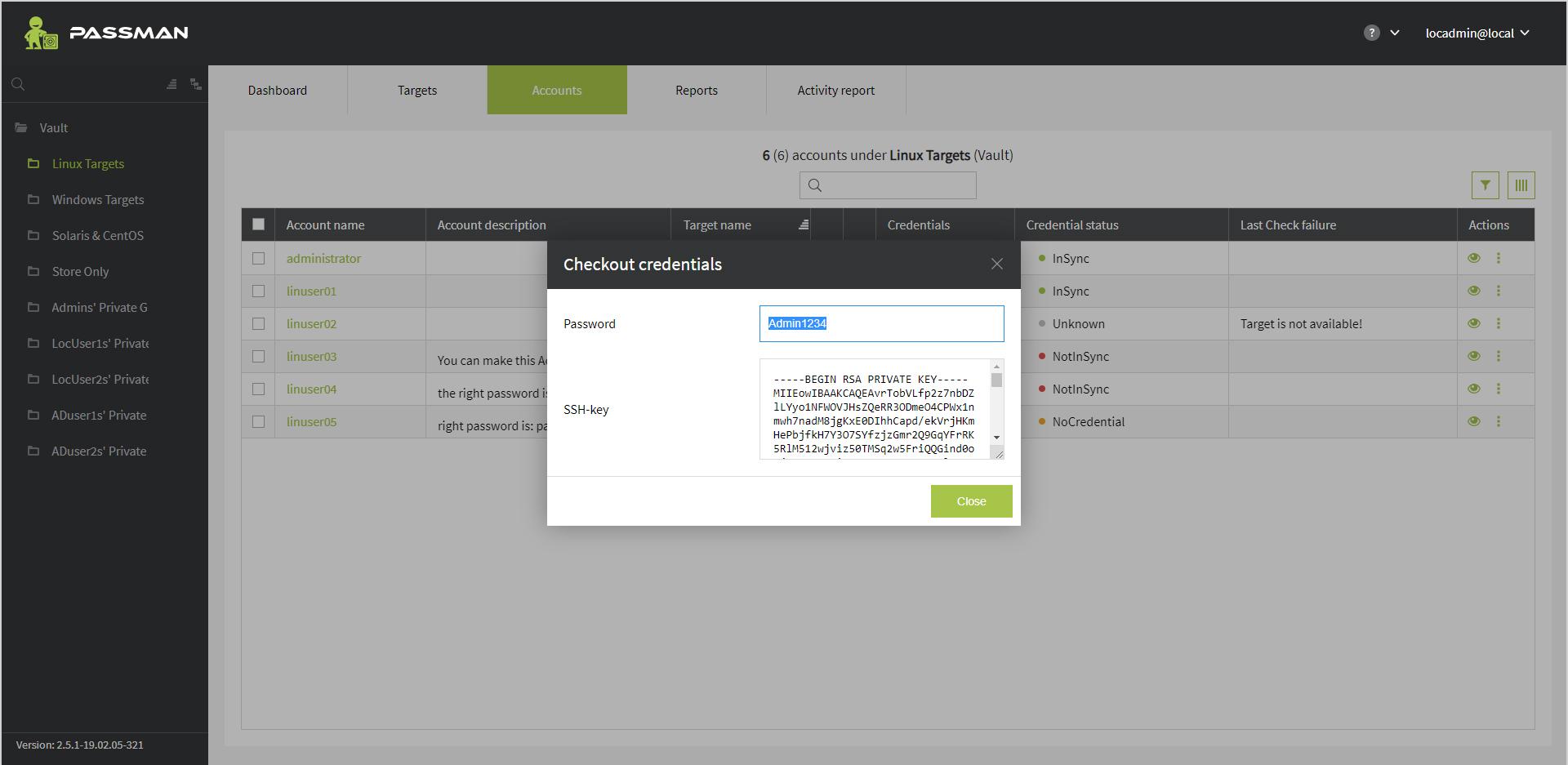Click eye icon for linuser05 row
This screenshot has width=1568, height=765.
pos(1473,421)
